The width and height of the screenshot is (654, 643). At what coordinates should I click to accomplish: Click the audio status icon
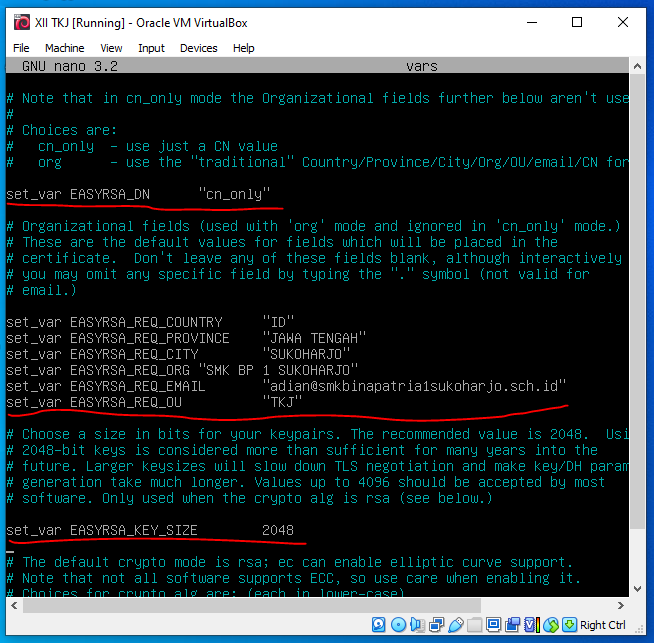click(x=417, y=625)
